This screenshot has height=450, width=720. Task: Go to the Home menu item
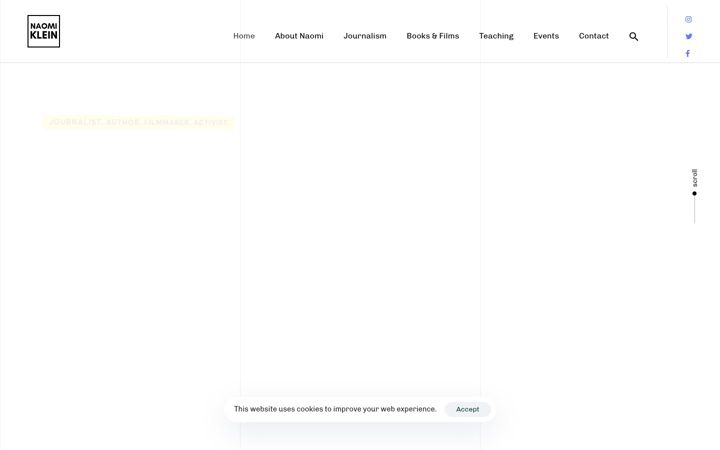[244, 36]
